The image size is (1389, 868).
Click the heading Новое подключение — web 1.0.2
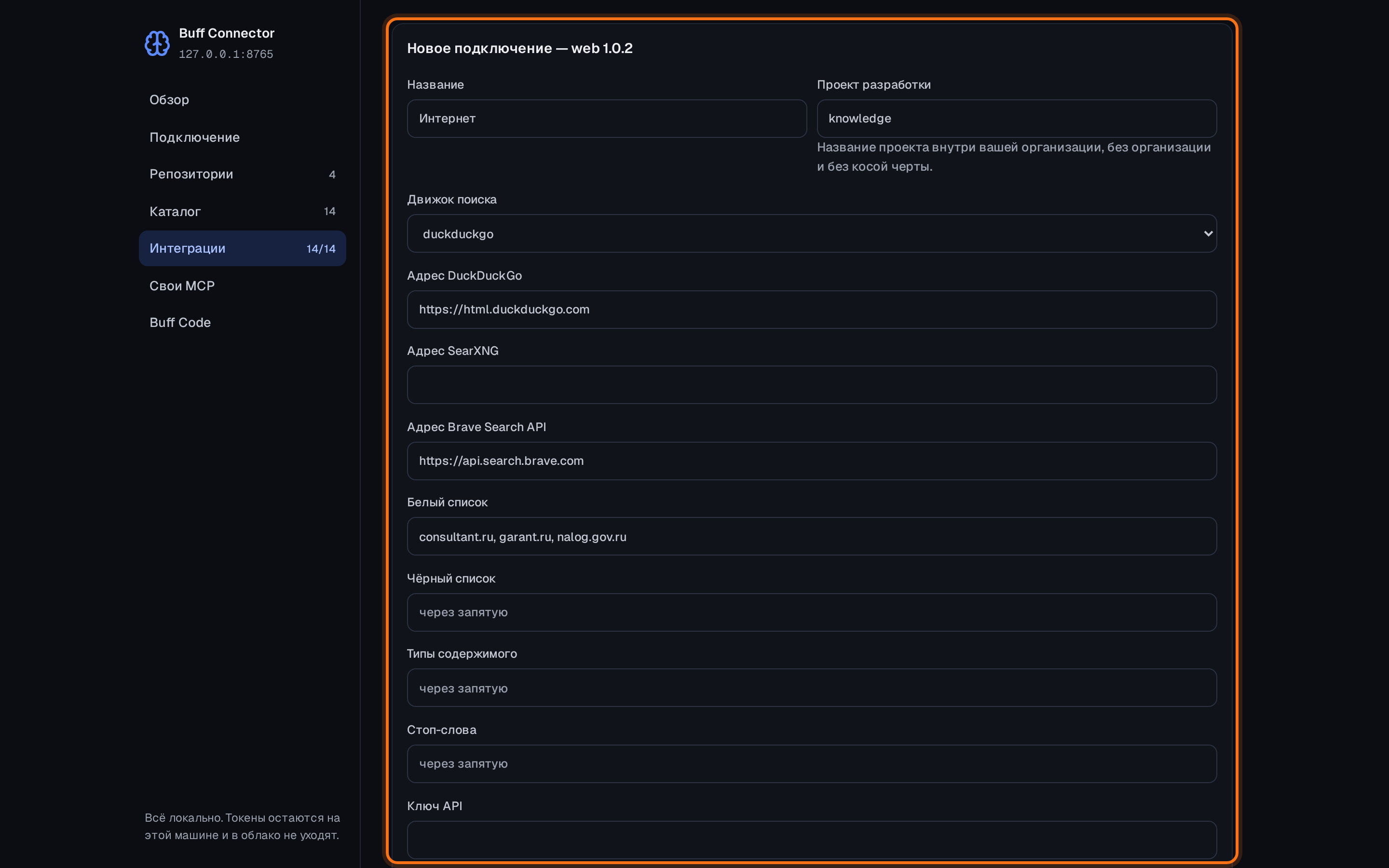(519, 48)
